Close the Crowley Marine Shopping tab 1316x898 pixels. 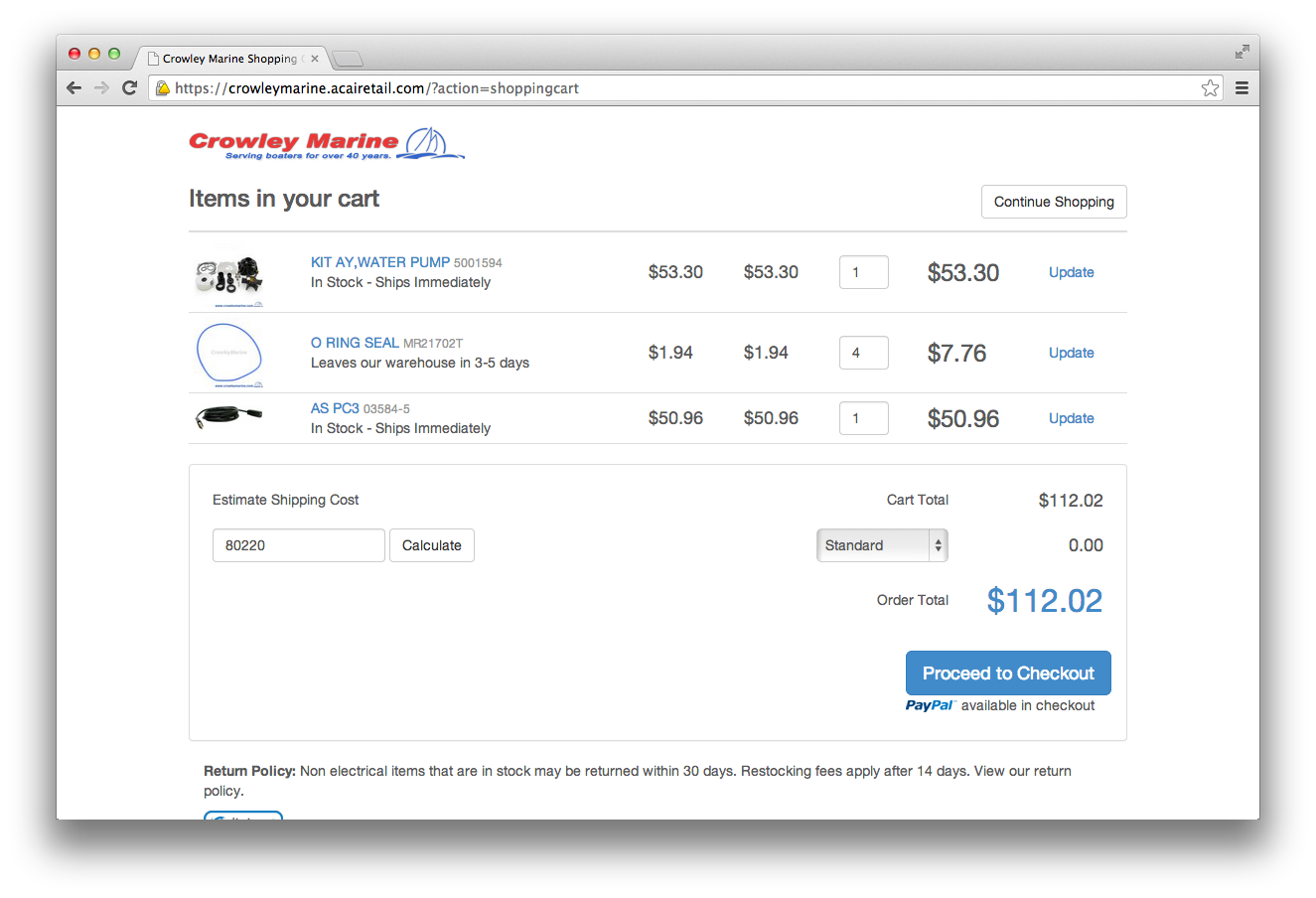click(315, 59)
